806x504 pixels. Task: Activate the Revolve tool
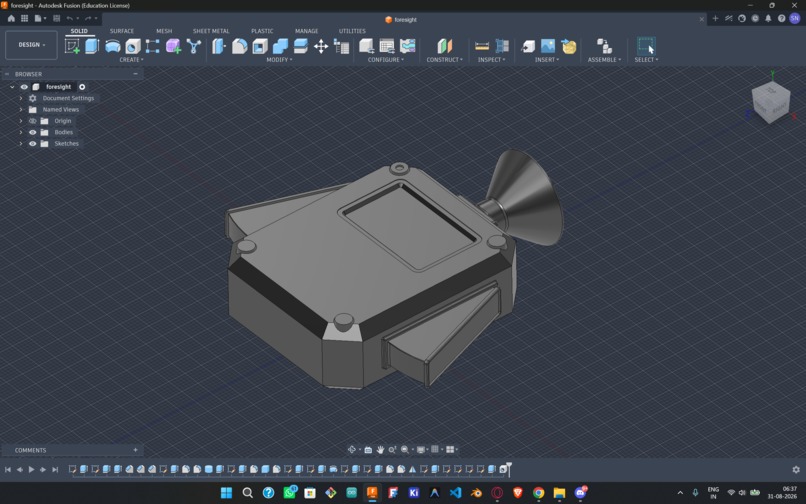pyautogui.click(x=113, y=46)
